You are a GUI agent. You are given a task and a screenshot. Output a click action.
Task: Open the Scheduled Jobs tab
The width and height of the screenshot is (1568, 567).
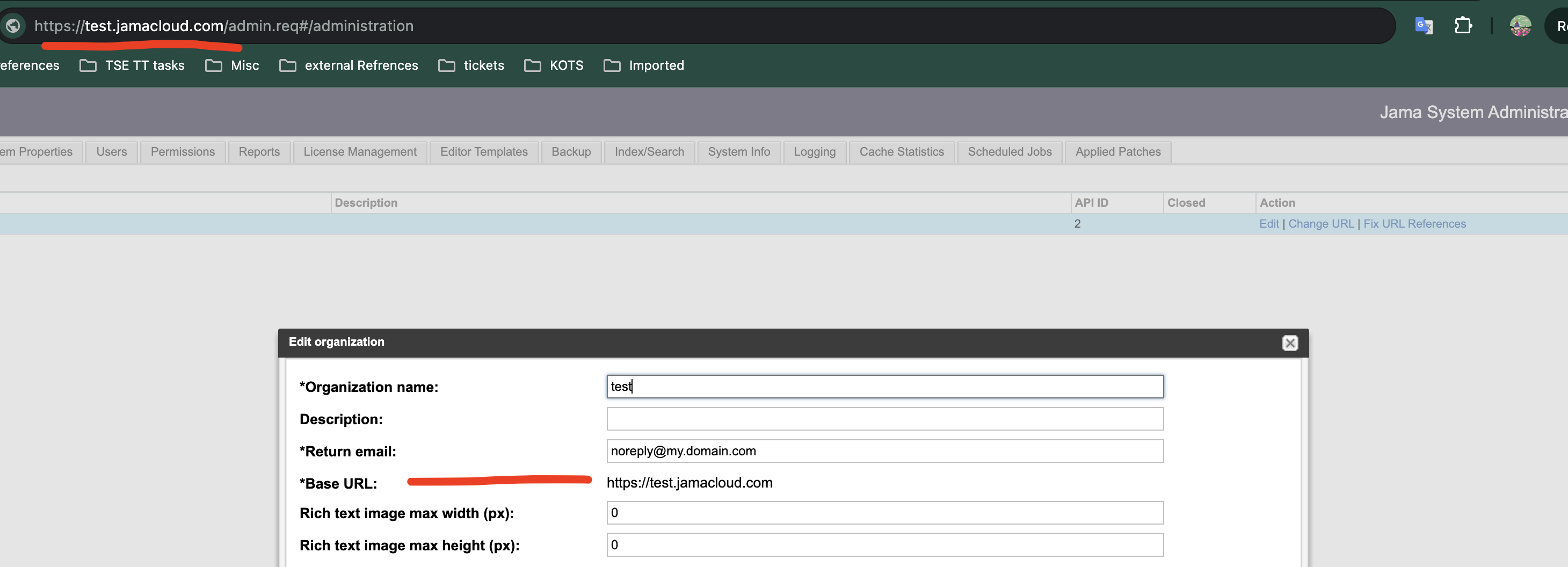coord(1009,152)
